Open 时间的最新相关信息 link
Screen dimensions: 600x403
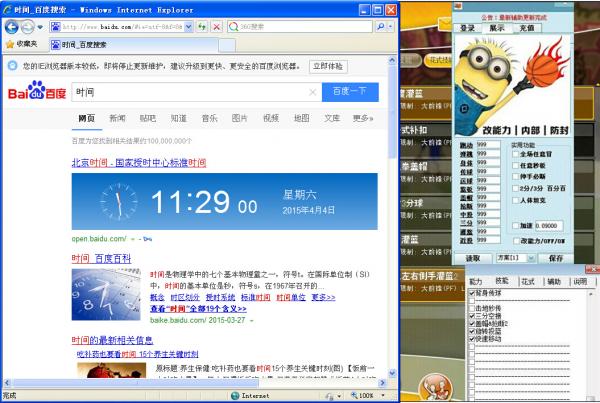[112, 340]
